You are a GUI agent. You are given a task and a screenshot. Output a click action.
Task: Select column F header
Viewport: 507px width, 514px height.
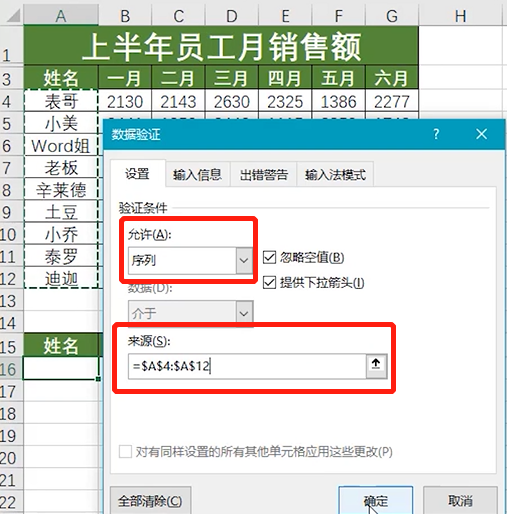pos(338,15)
